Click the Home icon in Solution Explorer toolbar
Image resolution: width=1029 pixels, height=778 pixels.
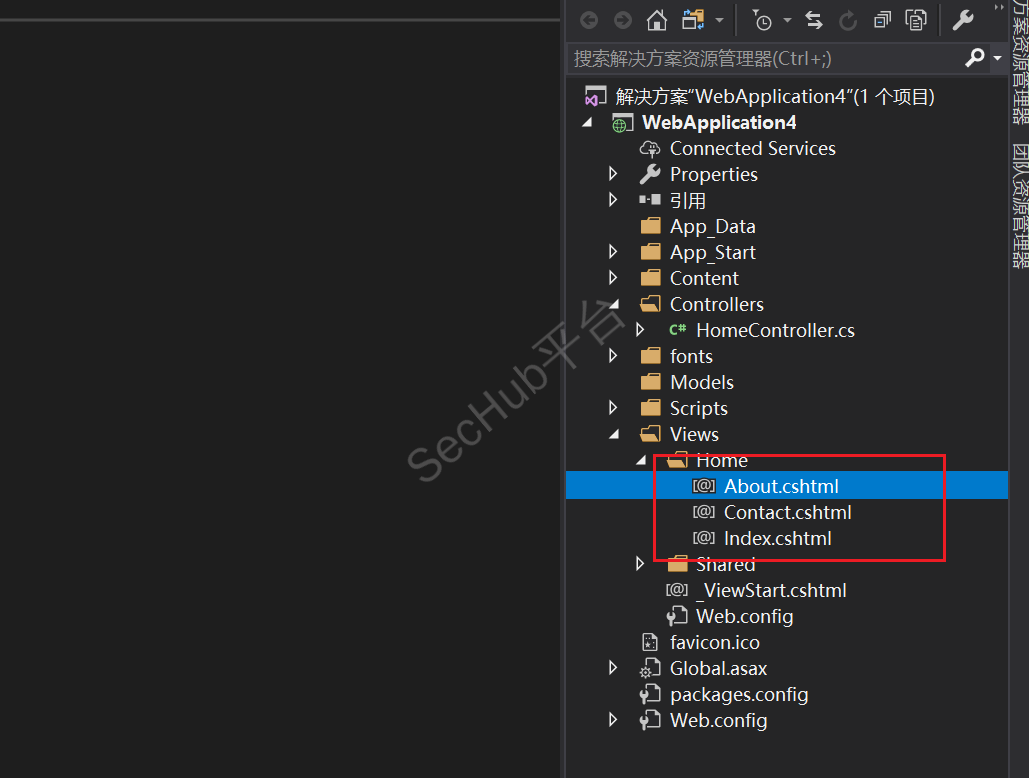pyautogui.click(x=656, y=20)
